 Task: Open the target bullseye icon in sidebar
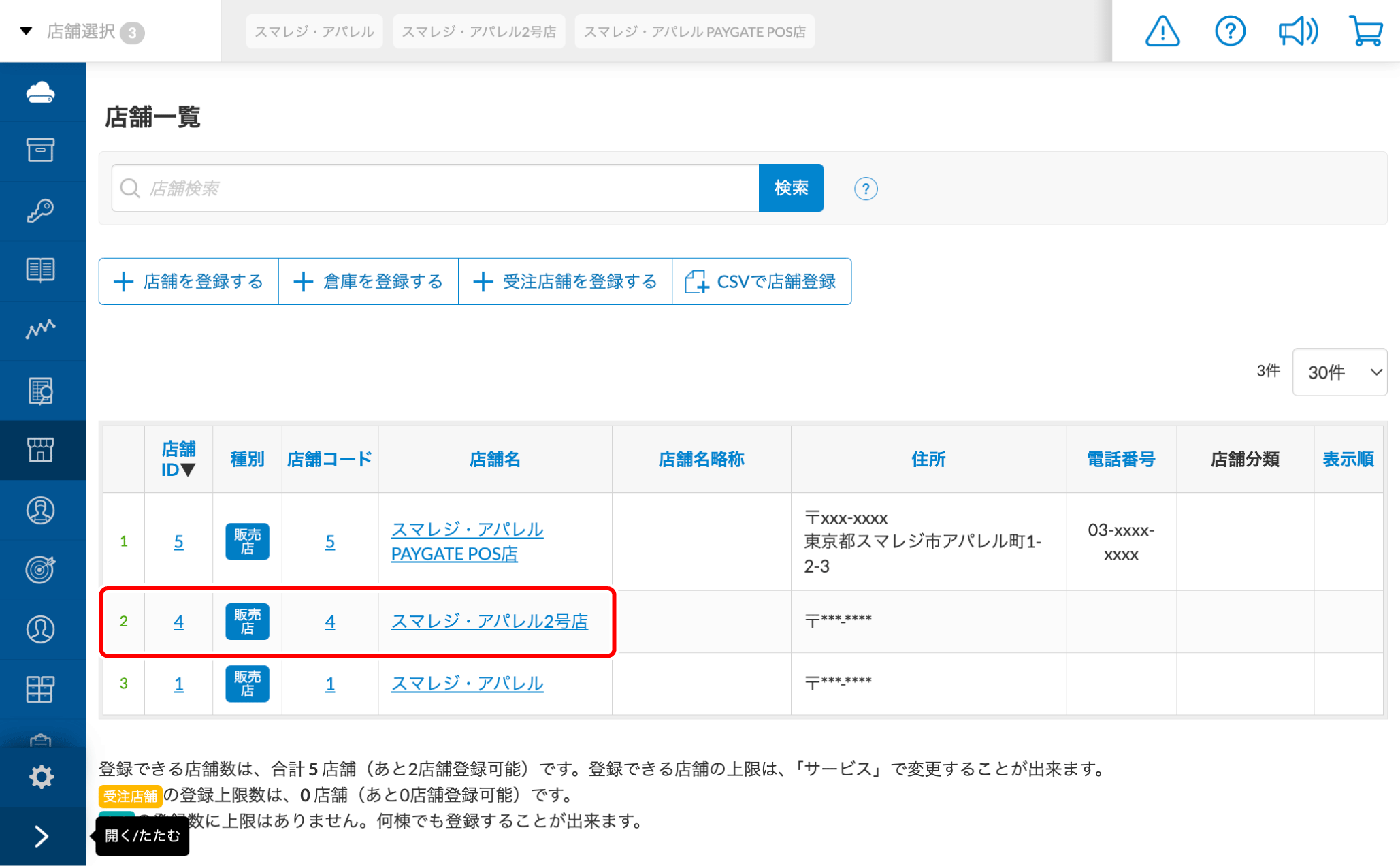pos(41,569)
